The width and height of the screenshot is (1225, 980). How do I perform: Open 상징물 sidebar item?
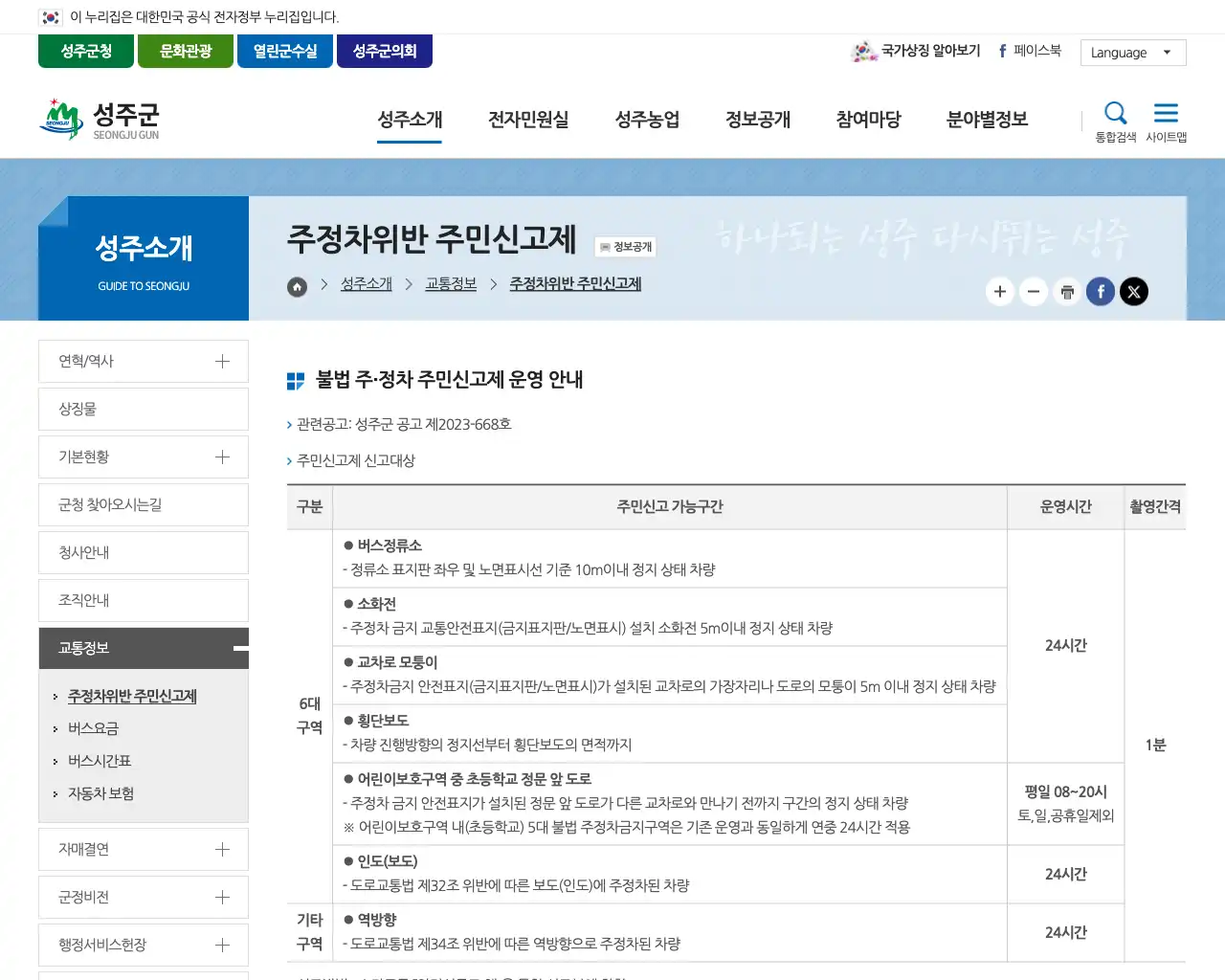point(144,409)
